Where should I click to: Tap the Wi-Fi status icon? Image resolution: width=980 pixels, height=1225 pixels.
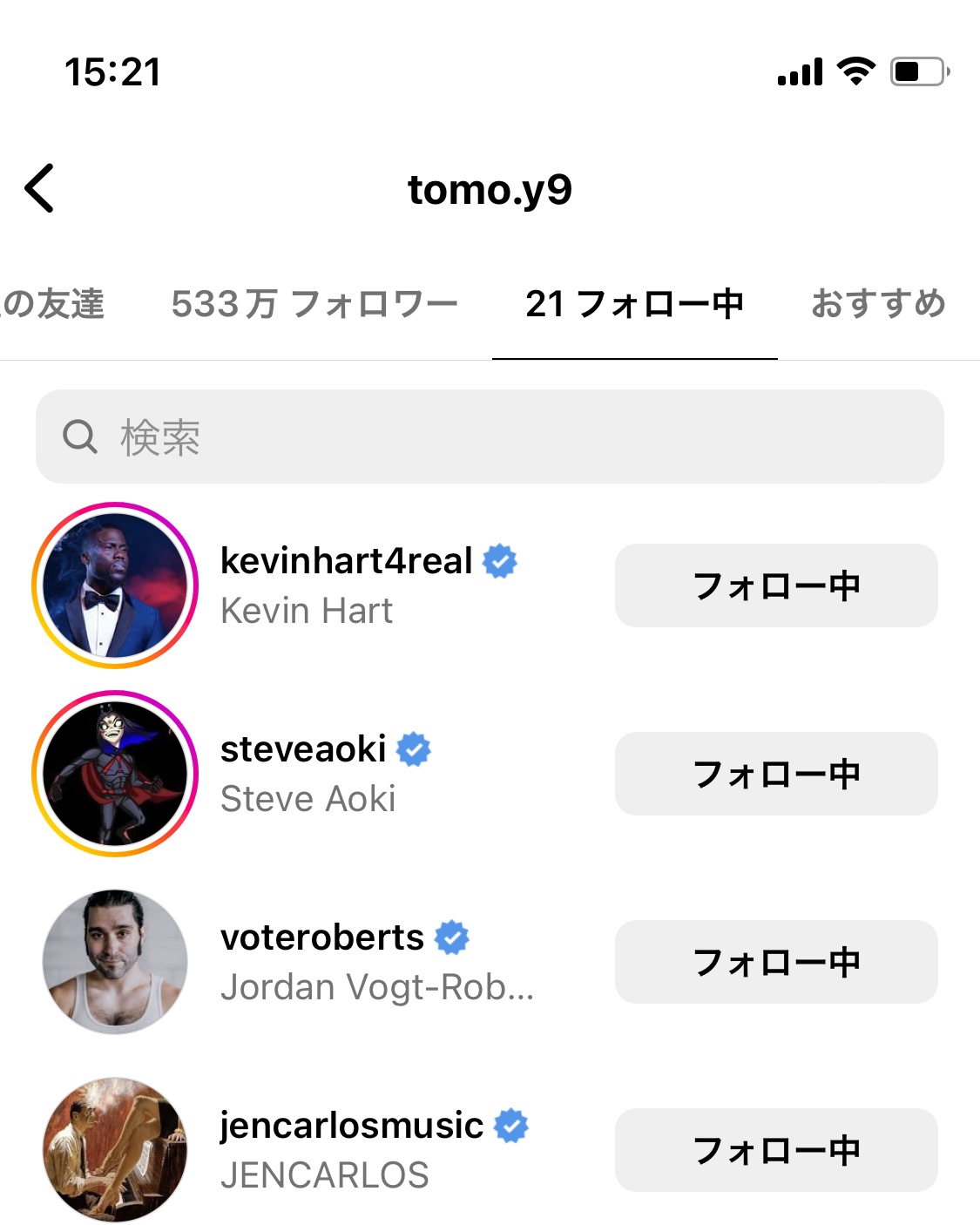856,71
